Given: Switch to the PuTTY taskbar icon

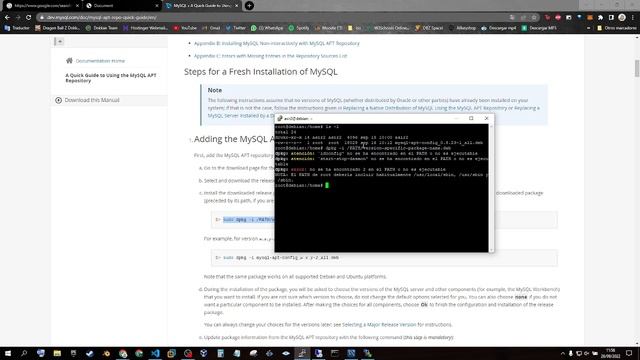Looking at the screenshot, I should tap(302, 353).
